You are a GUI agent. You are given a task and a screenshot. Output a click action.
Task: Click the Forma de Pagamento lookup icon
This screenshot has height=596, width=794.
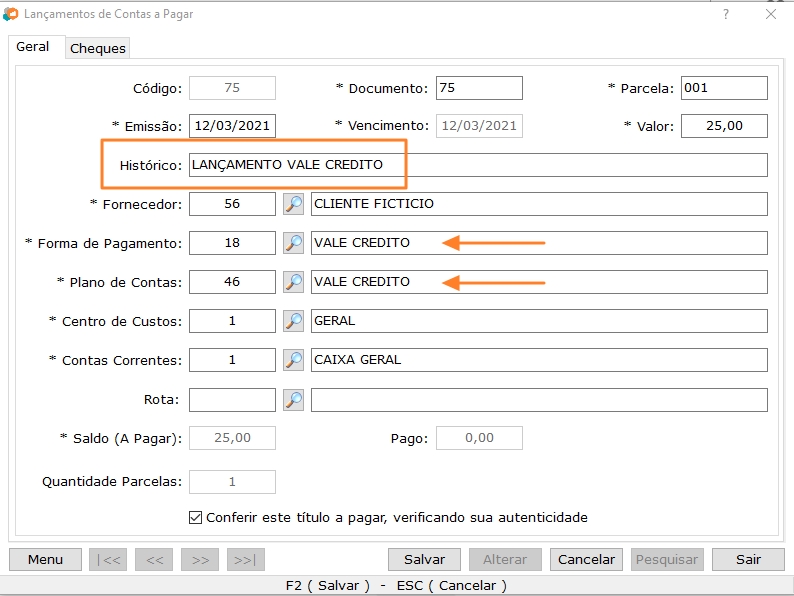coord(293,243)
